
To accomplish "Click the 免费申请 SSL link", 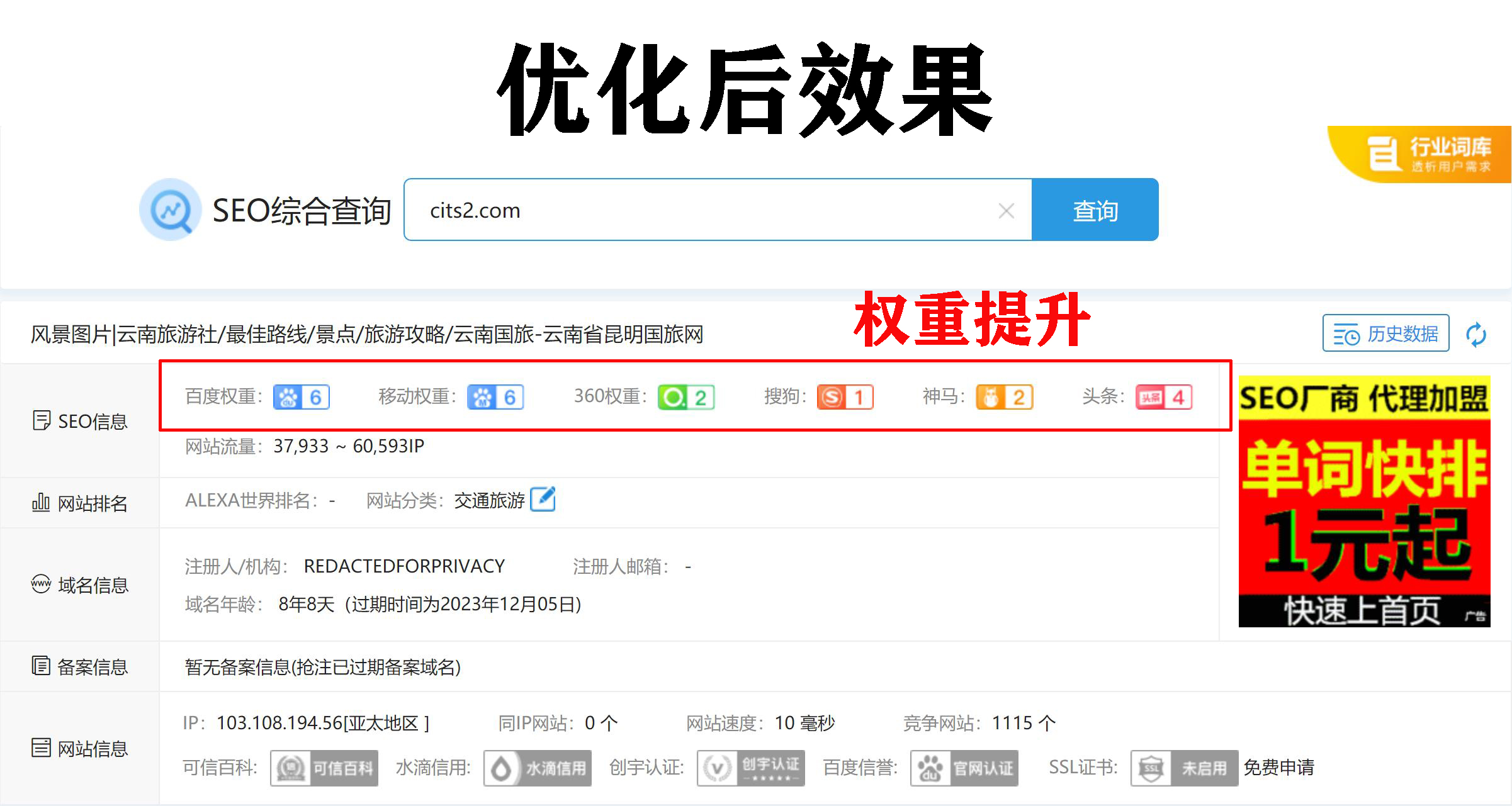I will (x=1278, y=768).
